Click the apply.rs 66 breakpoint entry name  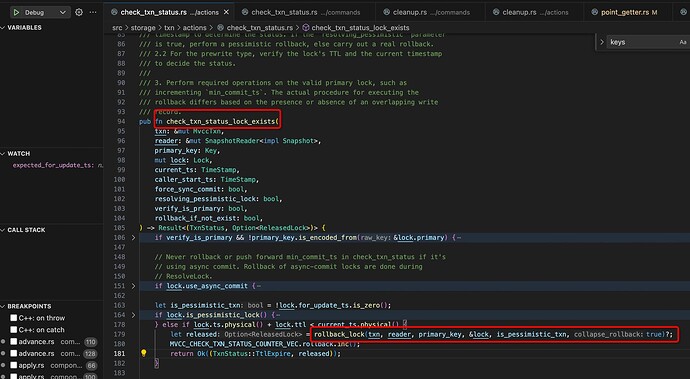coord(31,365)
